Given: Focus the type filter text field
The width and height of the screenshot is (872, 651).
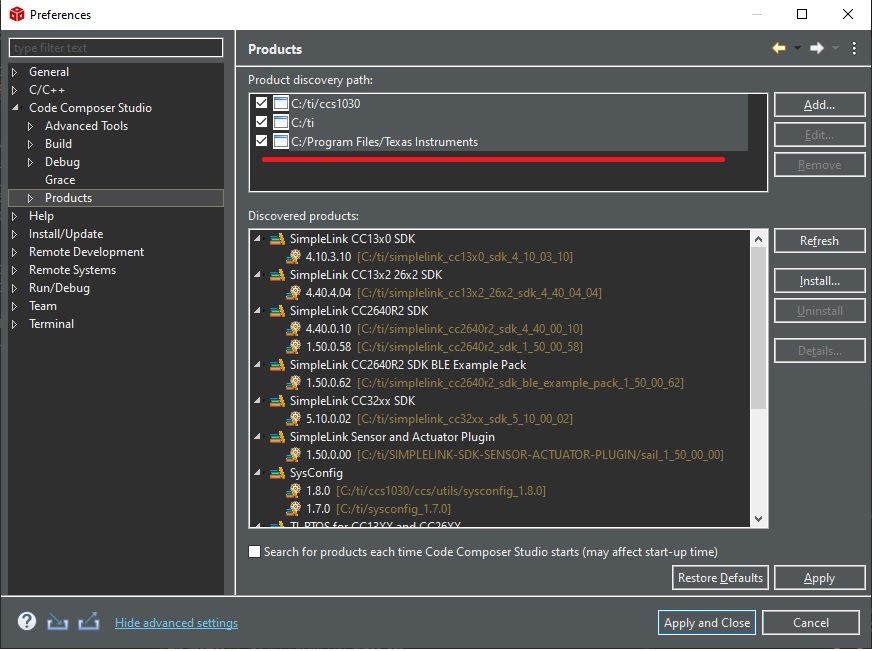Looking at the screenshot, I should pyautogui.click(x=116, y=48).
